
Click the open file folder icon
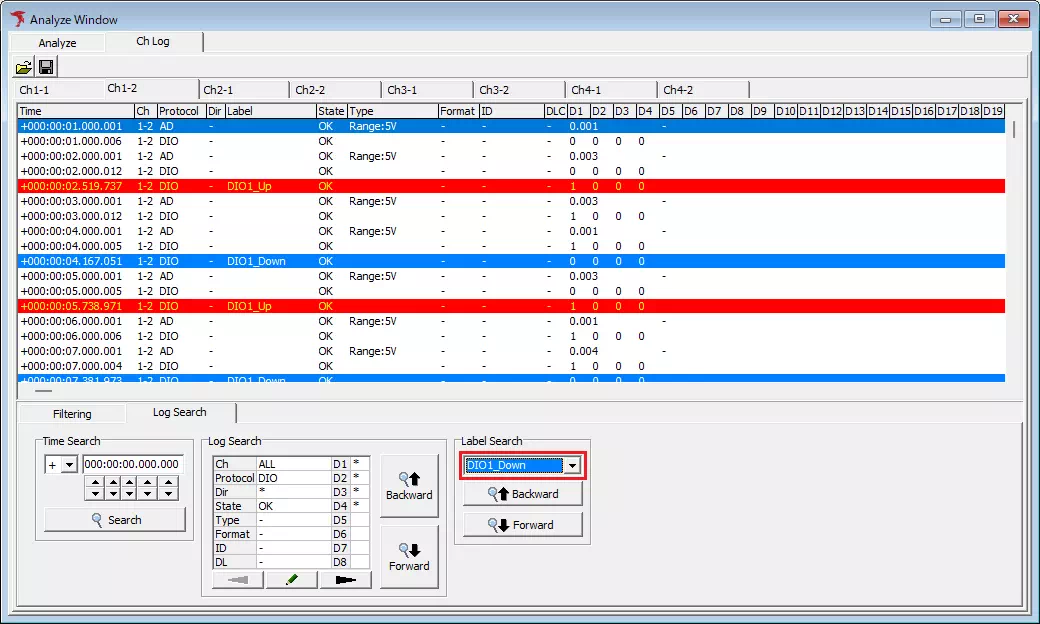coord(23,67)
